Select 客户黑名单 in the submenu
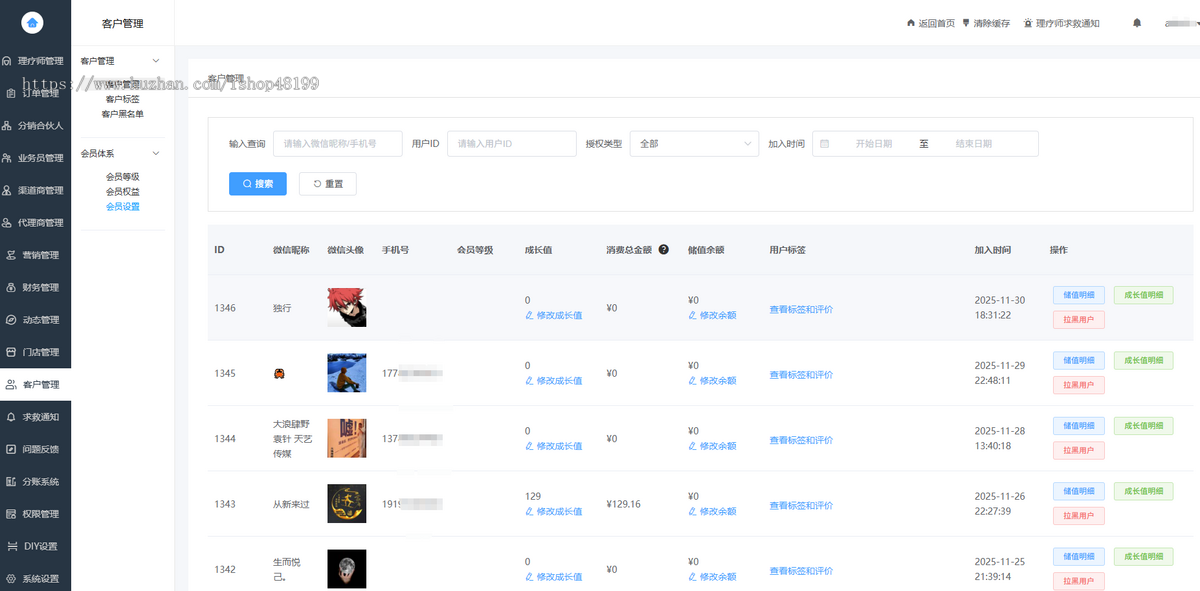 pyautogui.click(x=121, y=113)
